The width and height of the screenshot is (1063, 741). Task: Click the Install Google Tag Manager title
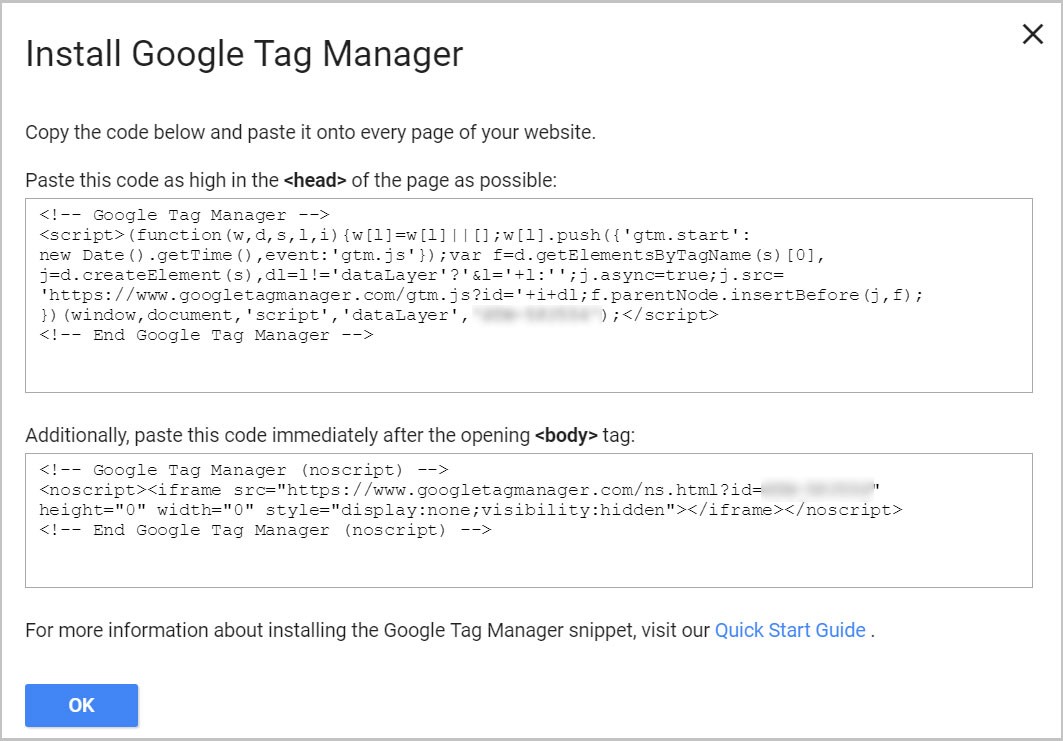click(x=244, y=53)
